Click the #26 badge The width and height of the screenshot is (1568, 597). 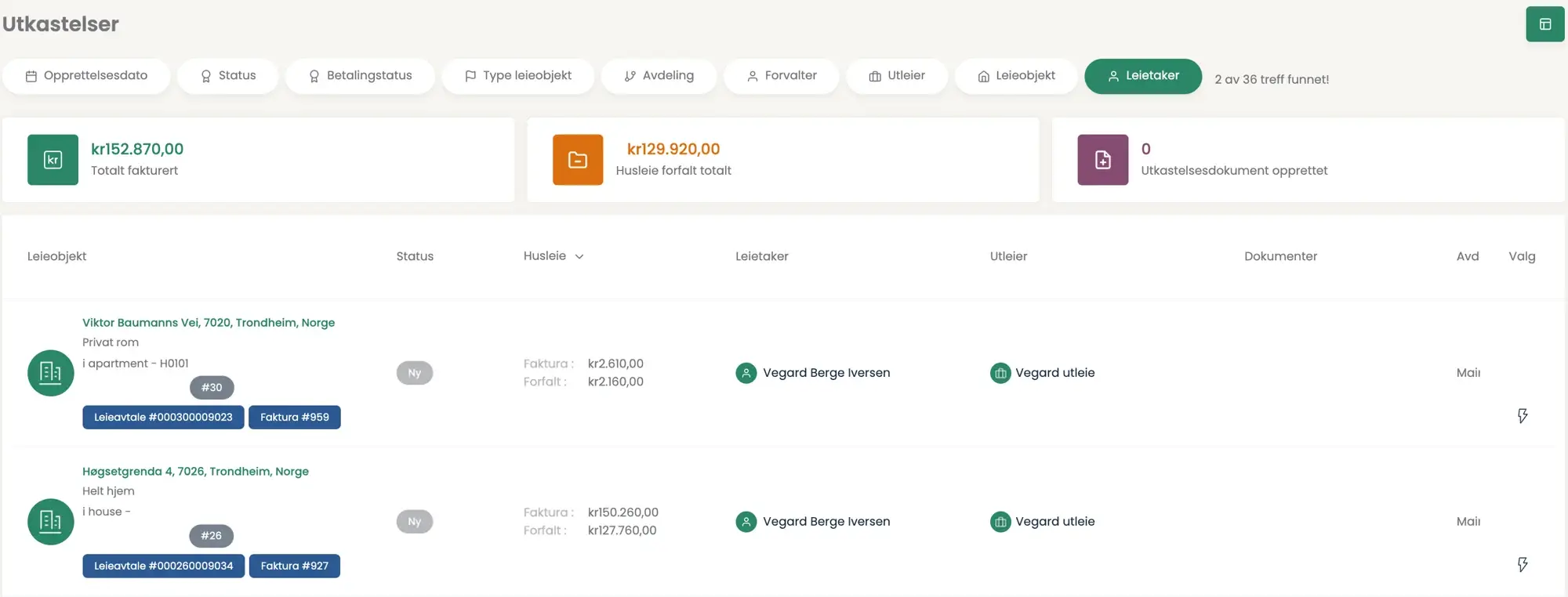[211, 536]
